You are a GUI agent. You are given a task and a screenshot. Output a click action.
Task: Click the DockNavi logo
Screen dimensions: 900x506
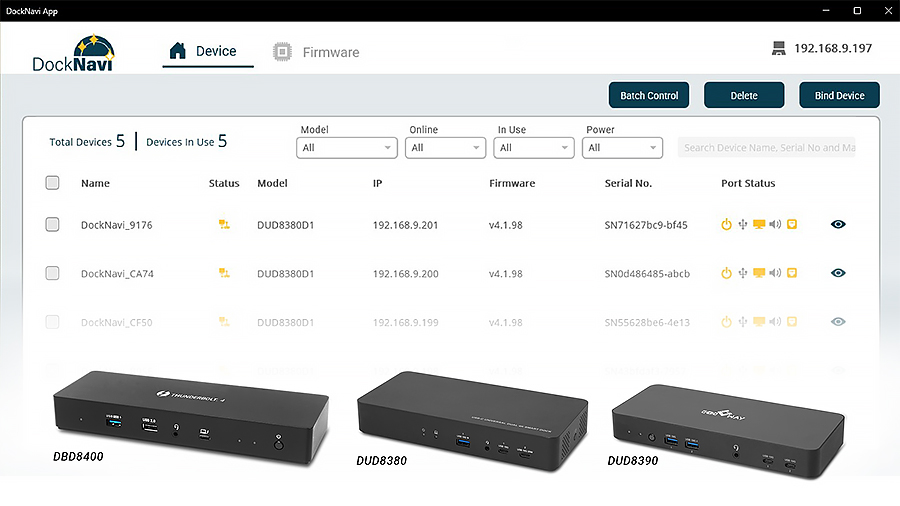[73, 54]
